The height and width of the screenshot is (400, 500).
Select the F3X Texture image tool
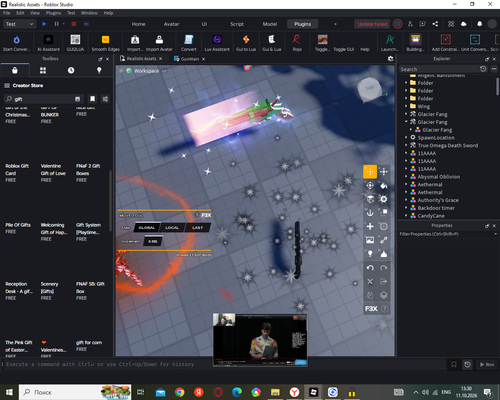[370, 240]
